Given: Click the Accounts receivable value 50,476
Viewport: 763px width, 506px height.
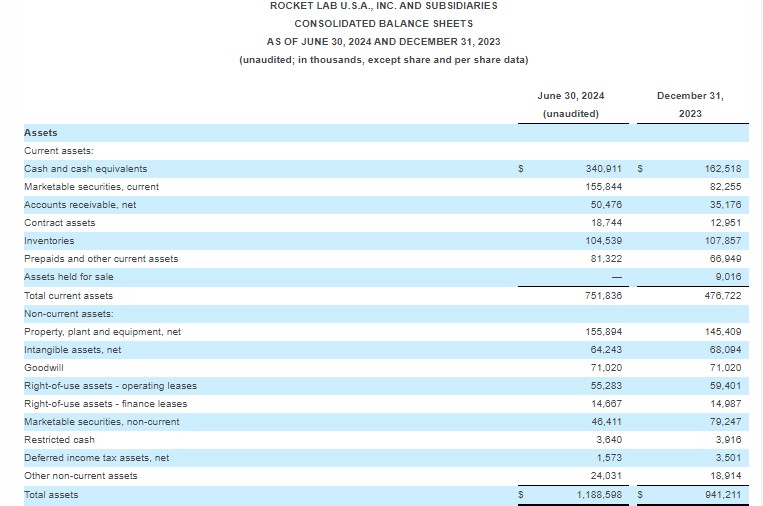Looking at the screenshot, I should click(606, 205).
